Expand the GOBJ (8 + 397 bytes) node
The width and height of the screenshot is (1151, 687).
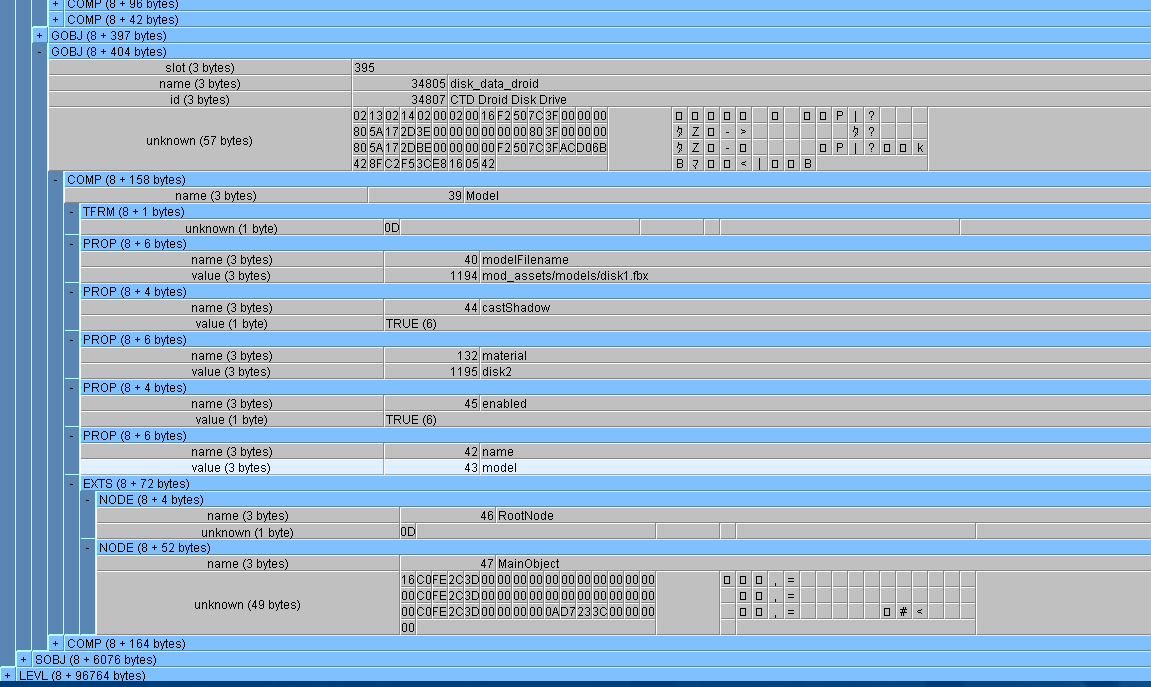(x=40, y=36)
